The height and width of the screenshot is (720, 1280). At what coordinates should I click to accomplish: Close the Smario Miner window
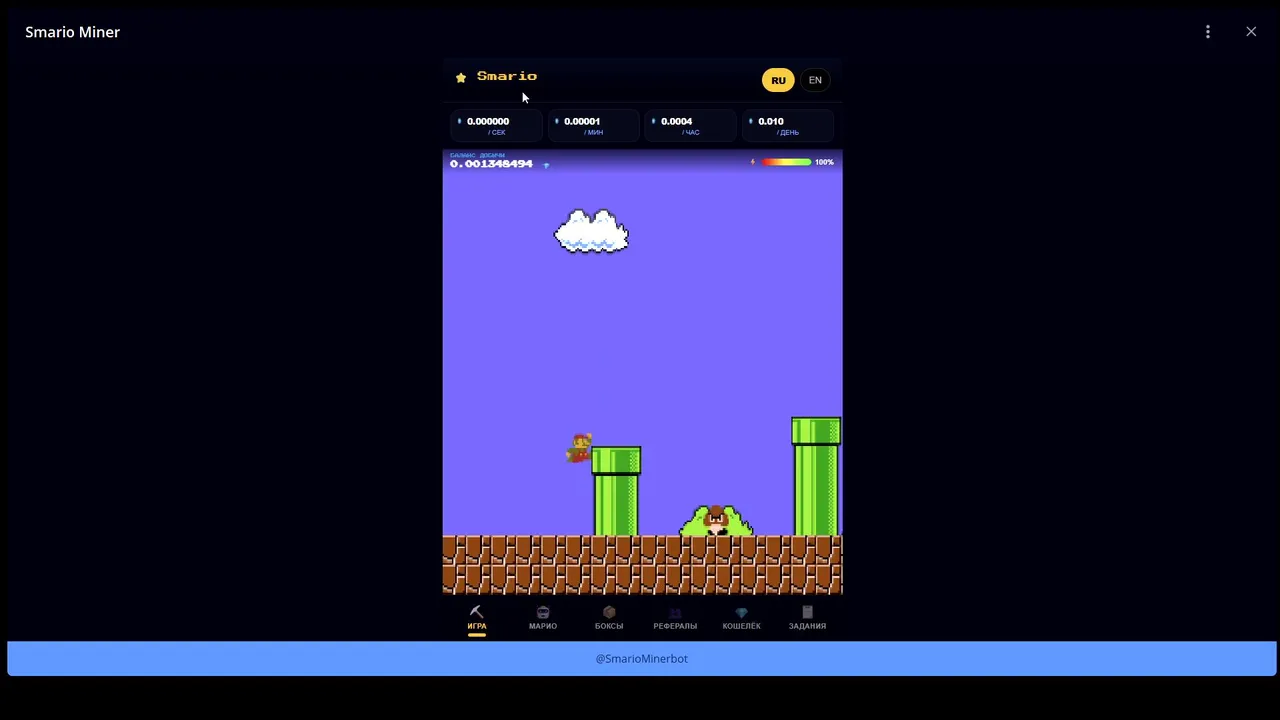[x=1251, y=32]
